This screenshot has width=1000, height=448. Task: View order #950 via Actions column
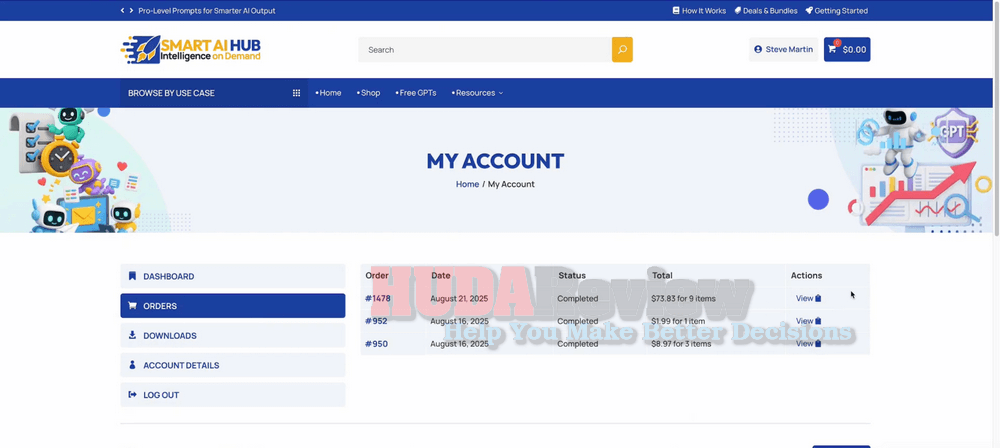(x=808, y=344)
